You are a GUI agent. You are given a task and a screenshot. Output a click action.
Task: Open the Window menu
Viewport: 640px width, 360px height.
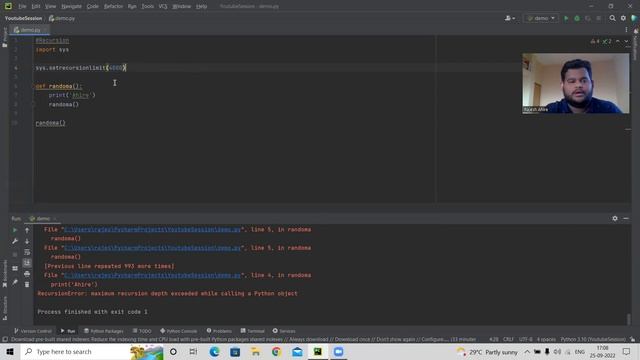click(182, 7)
